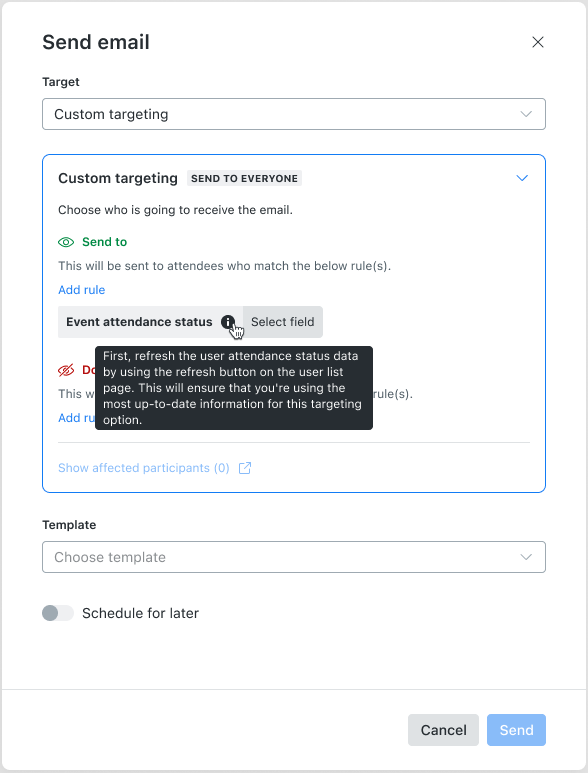This screenshot has height=773, width=588.
Task: Open the Target Custom targeting combo box
Action: [x=294, y=114]
